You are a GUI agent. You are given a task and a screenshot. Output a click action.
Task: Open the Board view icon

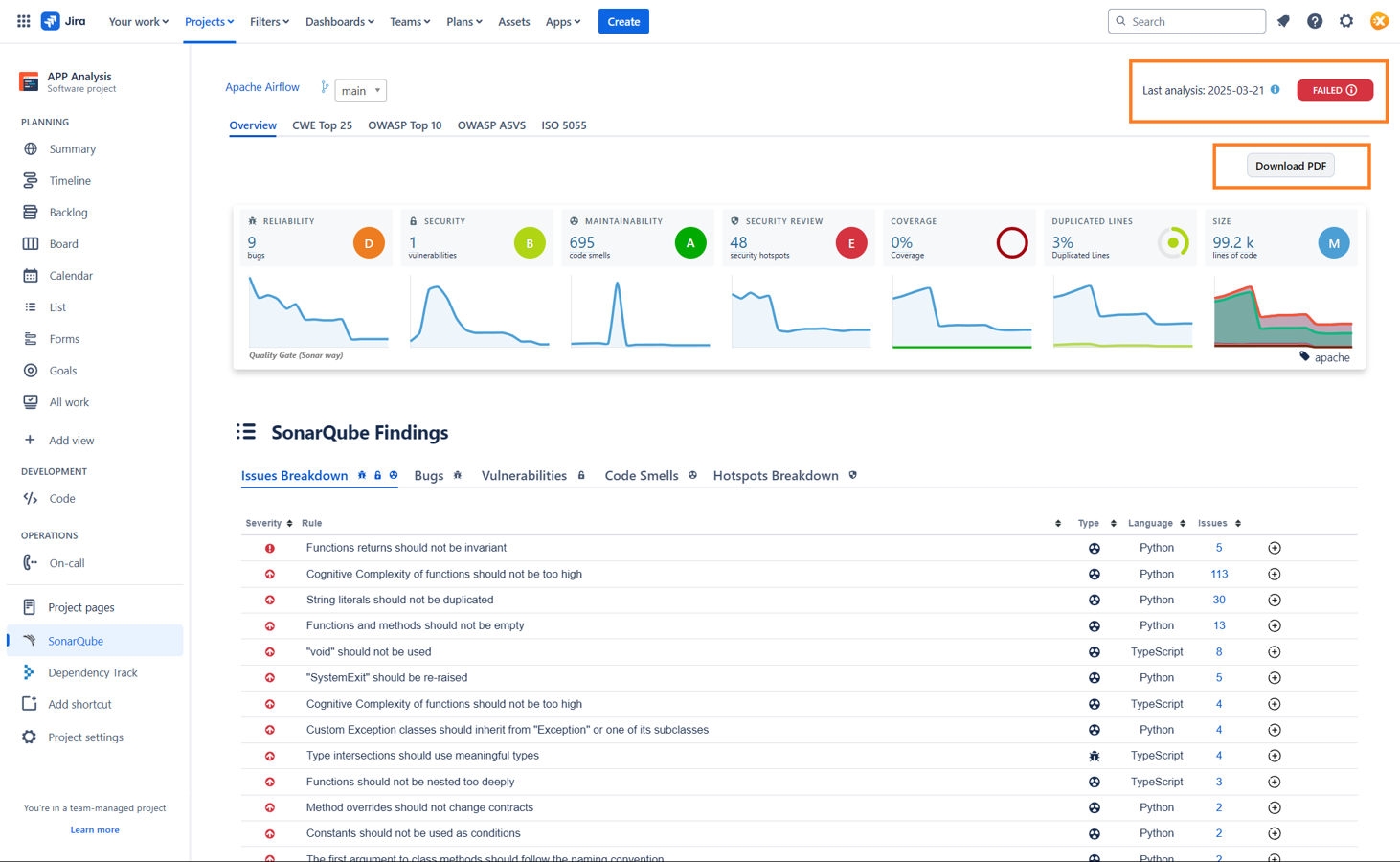click(x=30, y=243)
